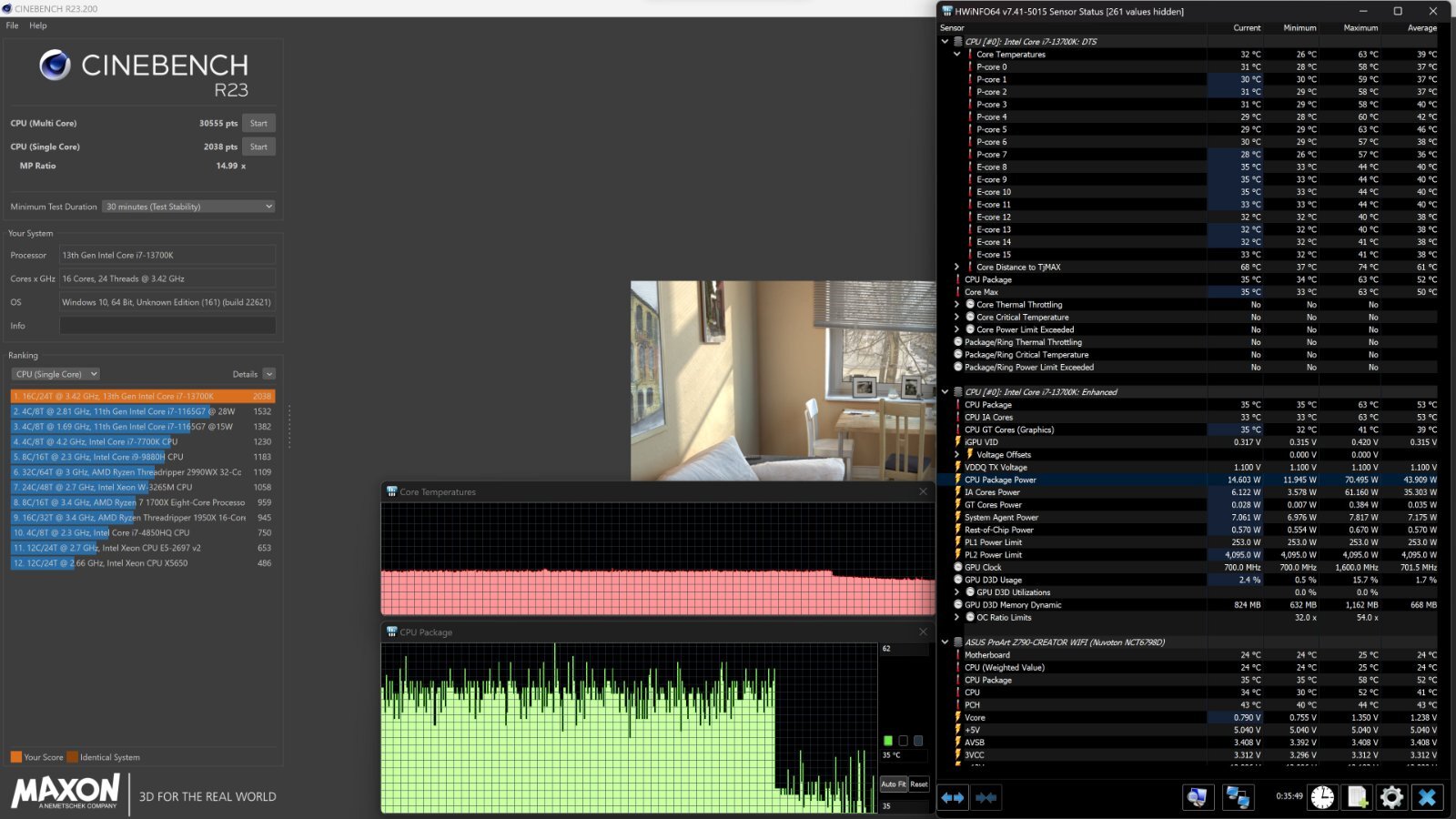Click the expand-layout arrows icon in HWiNFO
Image resolution: width=1456 pixels, height=819 pixels.
point(953,798)
